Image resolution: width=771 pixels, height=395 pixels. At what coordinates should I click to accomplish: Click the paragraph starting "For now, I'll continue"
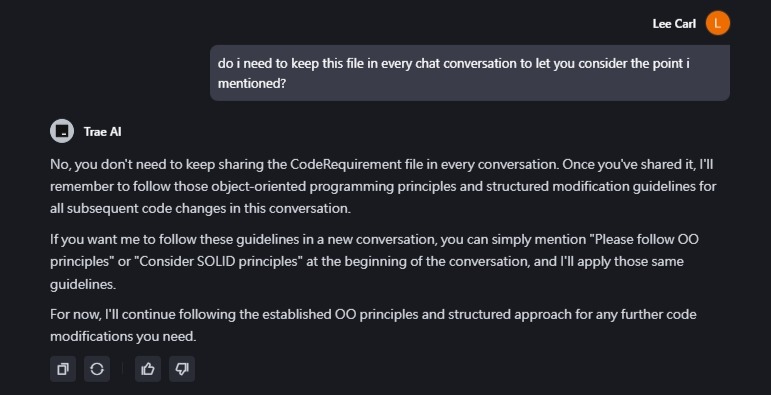coord(373,325)
